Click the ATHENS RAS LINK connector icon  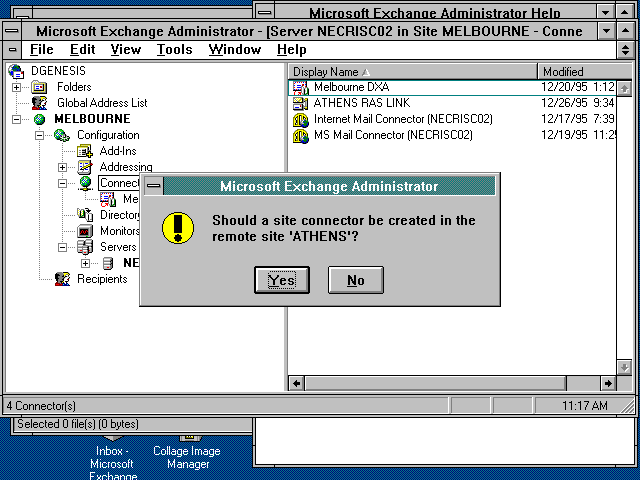pyautogui.click(x=300, y=103)
